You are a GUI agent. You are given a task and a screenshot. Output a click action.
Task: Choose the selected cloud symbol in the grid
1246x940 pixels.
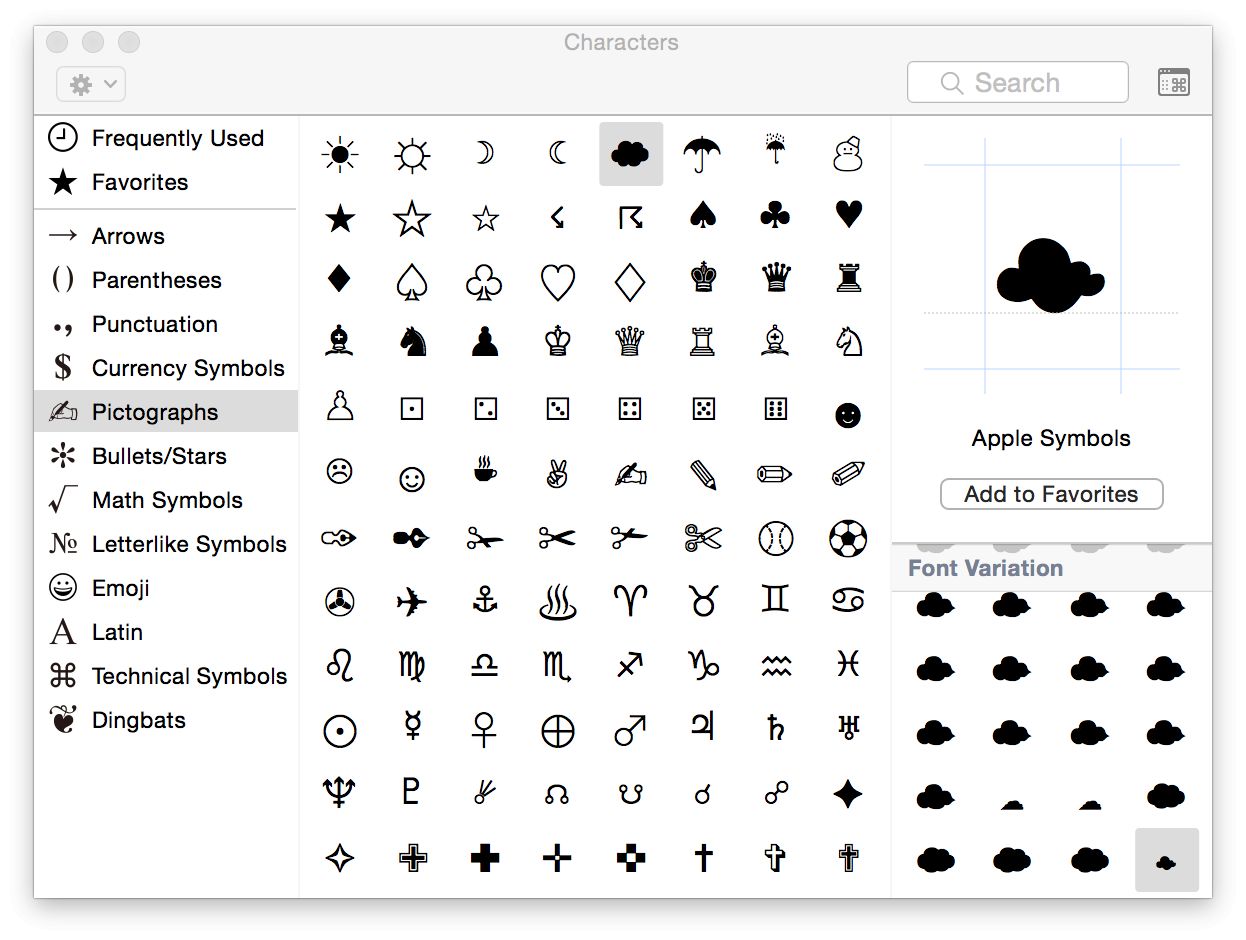631,154
